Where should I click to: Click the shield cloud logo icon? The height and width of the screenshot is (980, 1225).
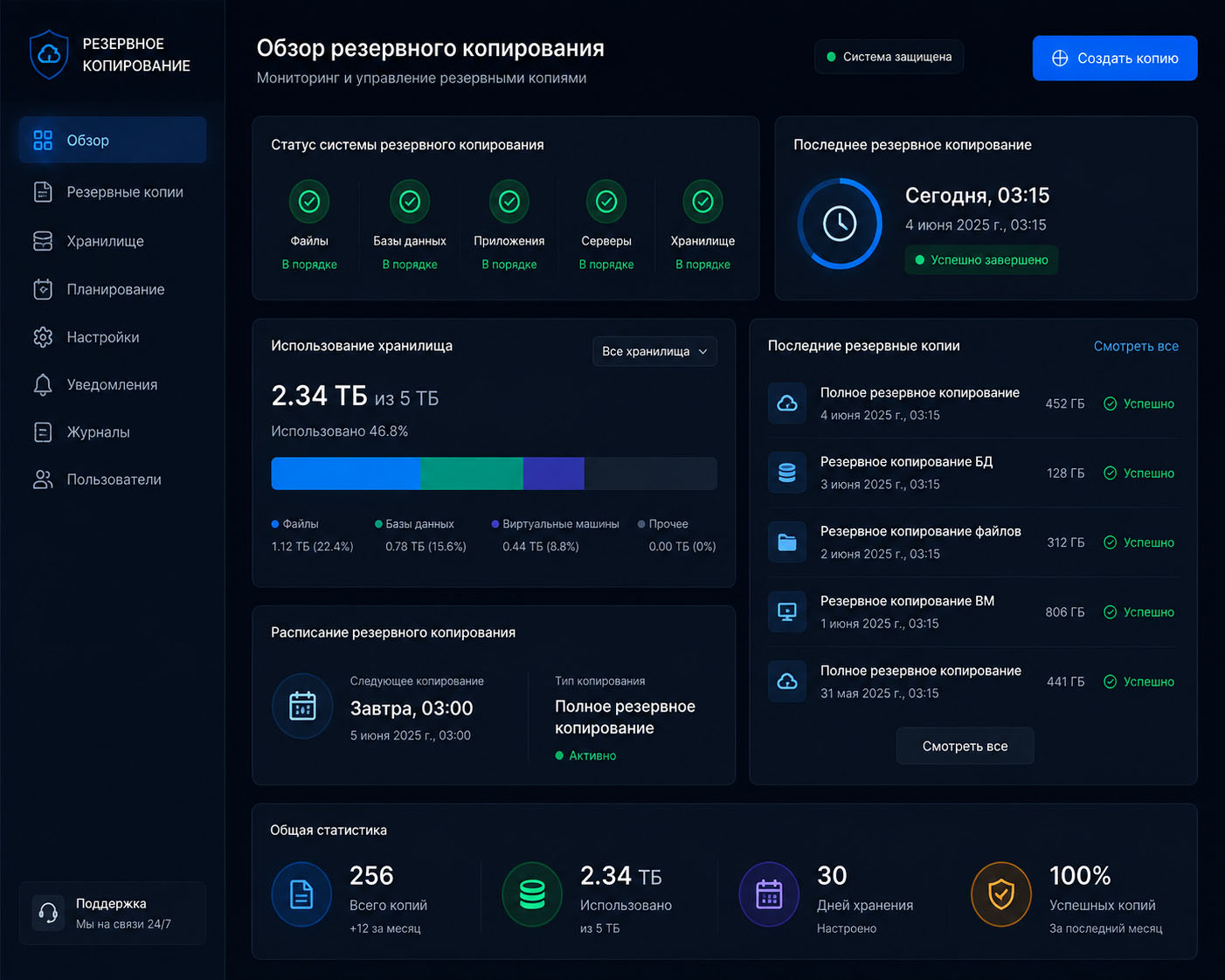[x=49, y=54]
